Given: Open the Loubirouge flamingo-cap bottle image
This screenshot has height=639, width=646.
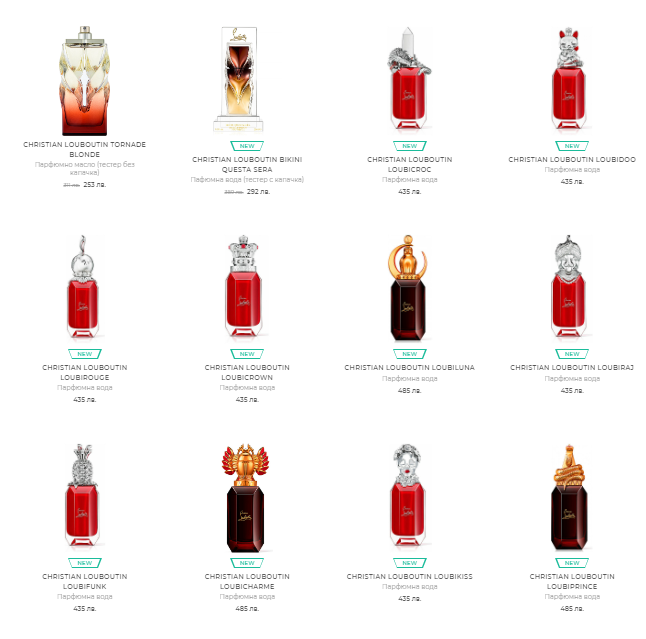Looking at the screenshot, I should [x=83, y=287].
